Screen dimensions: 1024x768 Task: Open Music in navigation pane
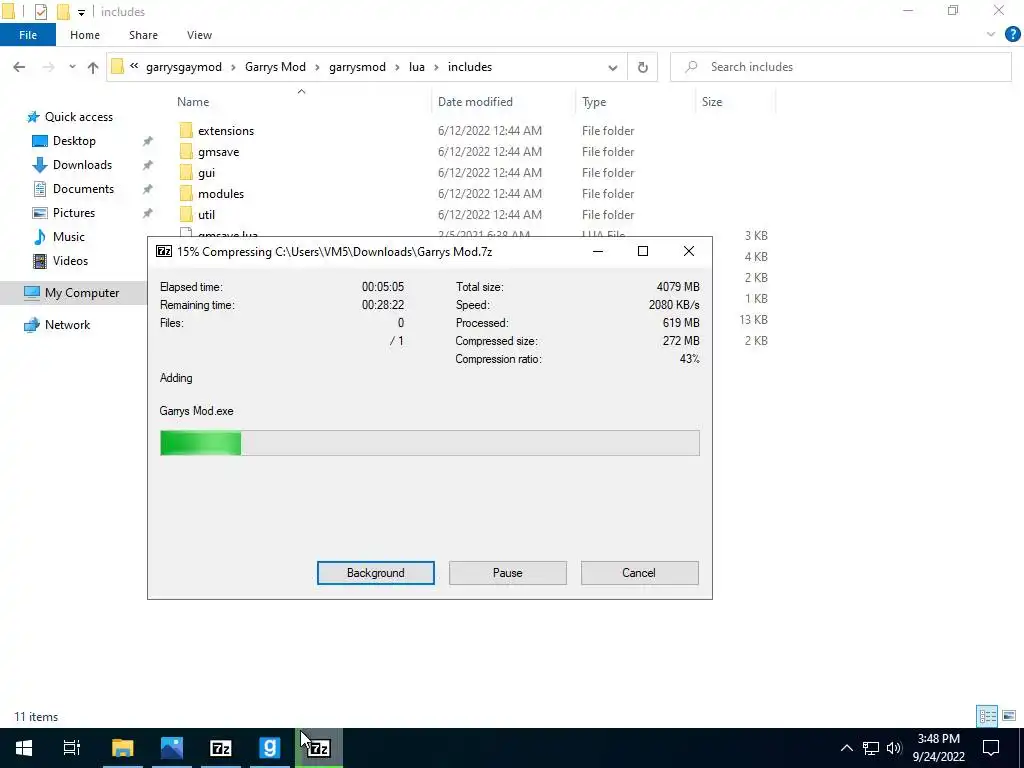pos(69,236)
